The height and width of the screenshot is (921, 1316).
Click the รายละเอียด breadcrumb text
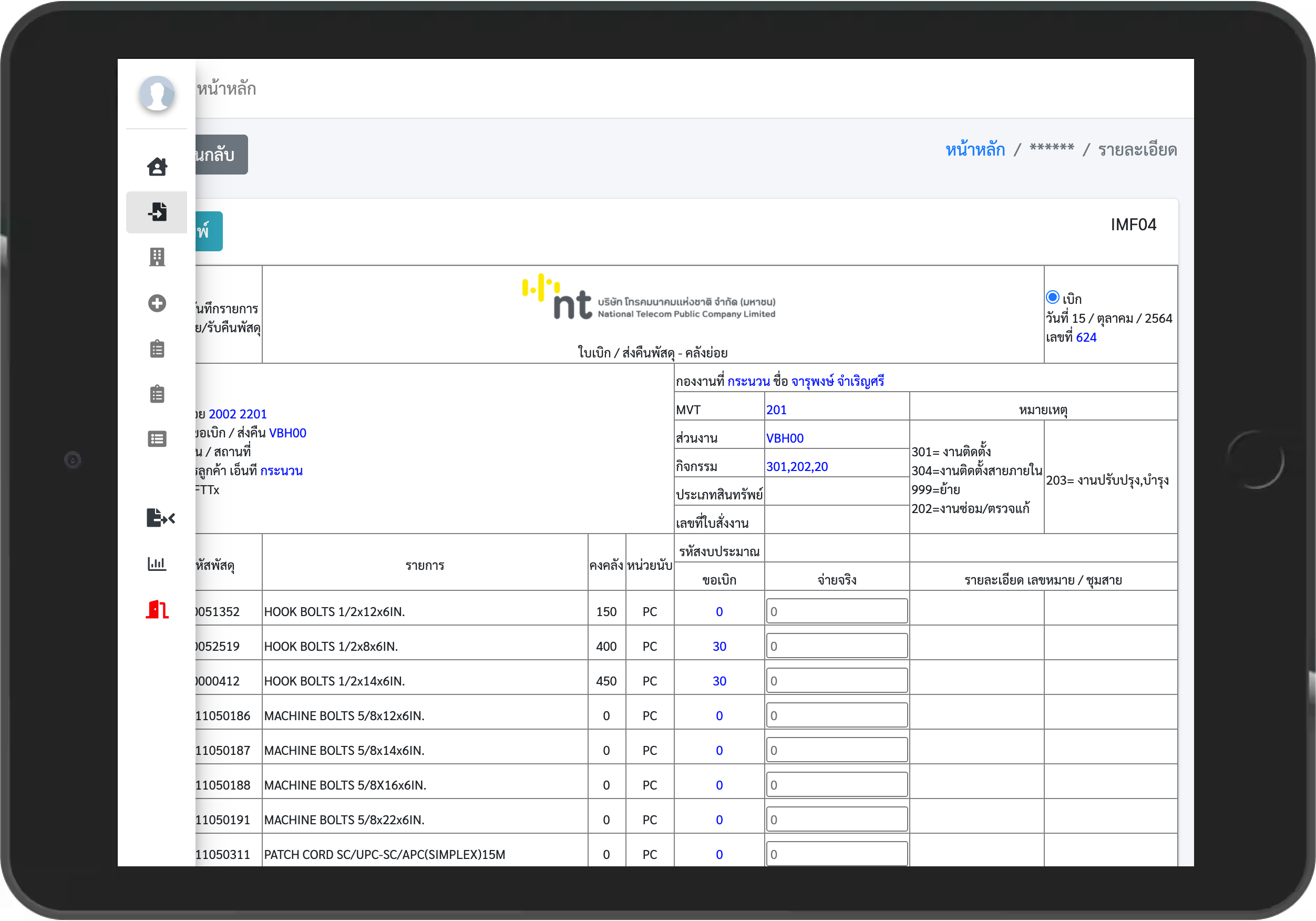coord(1137,150)
